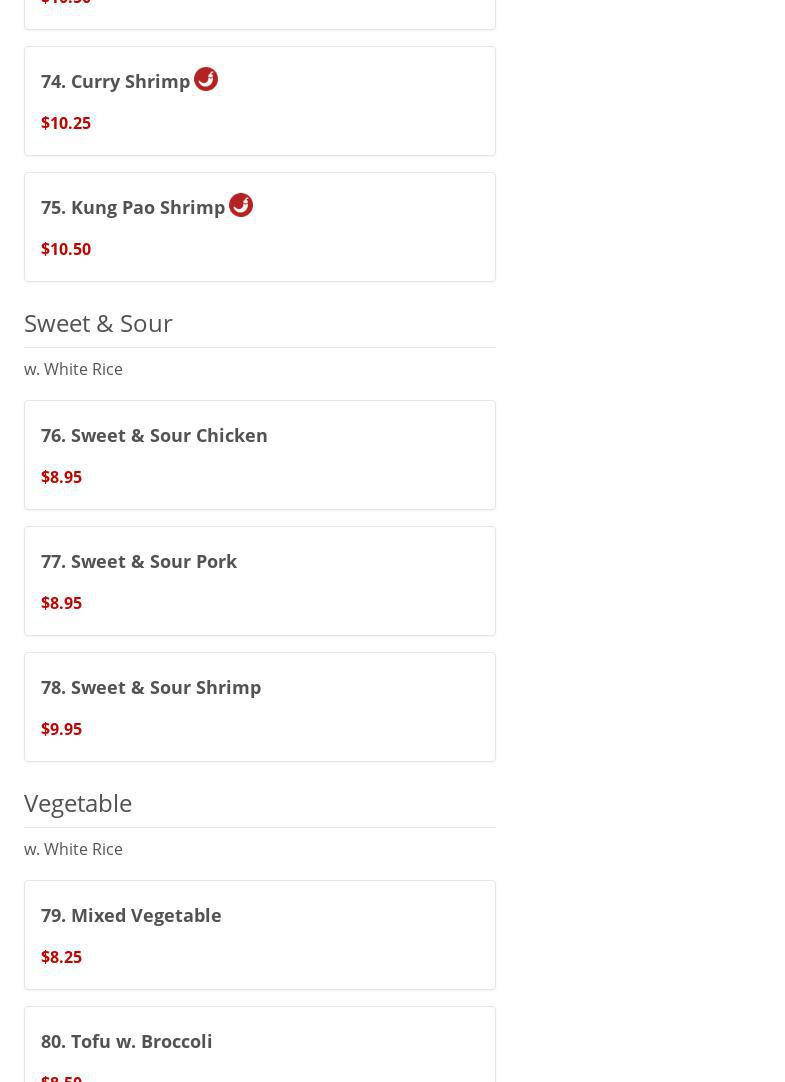Choose 76. Sweet & Sour Chicken

[x=154, y=436]
